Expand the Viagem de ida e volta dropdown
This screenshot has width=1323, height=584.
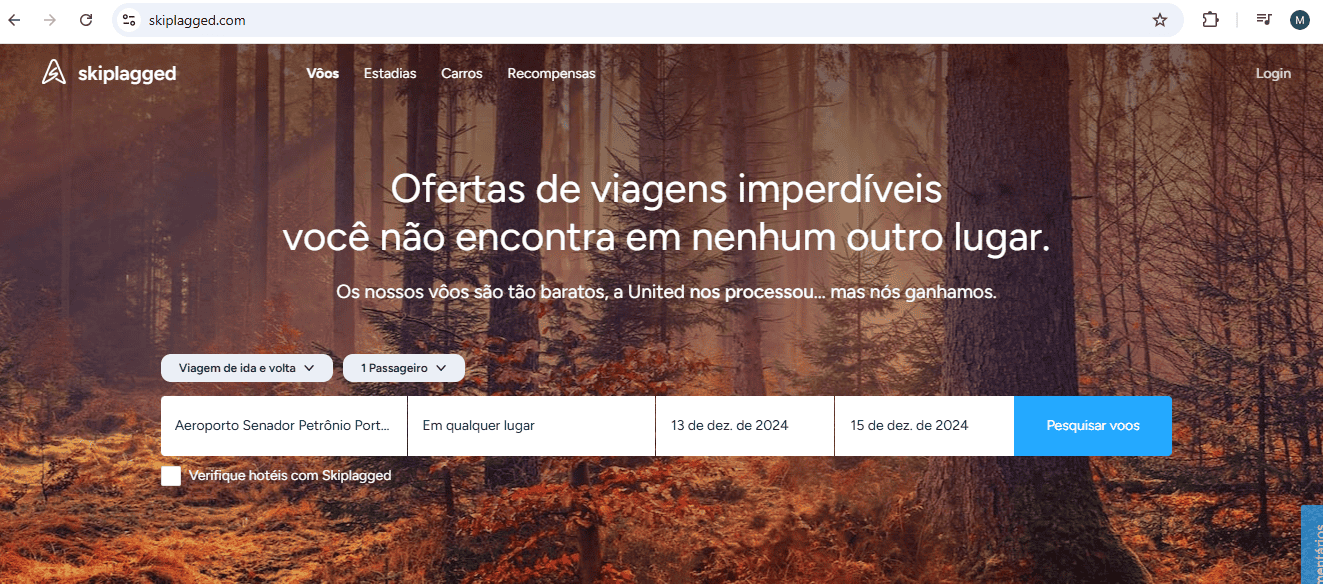(246, 368)
